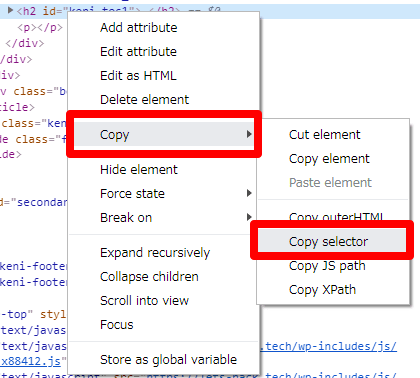This screenshot has height=378, width=420.
Task: Select Store as global variable
Action: (x=163, y=360)
